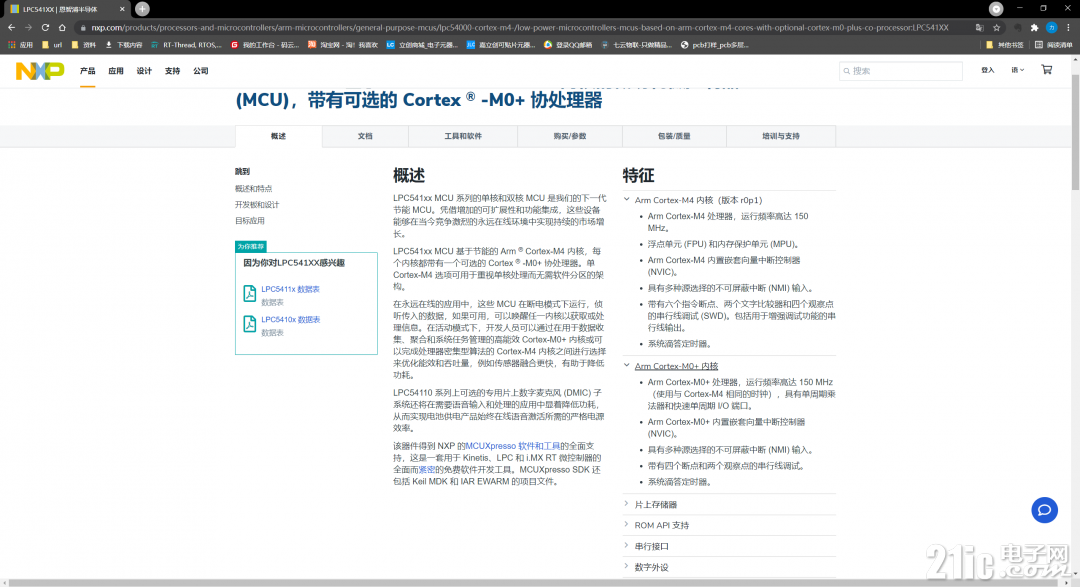Open the 淘宝网 bookmark

click(342, 45)
